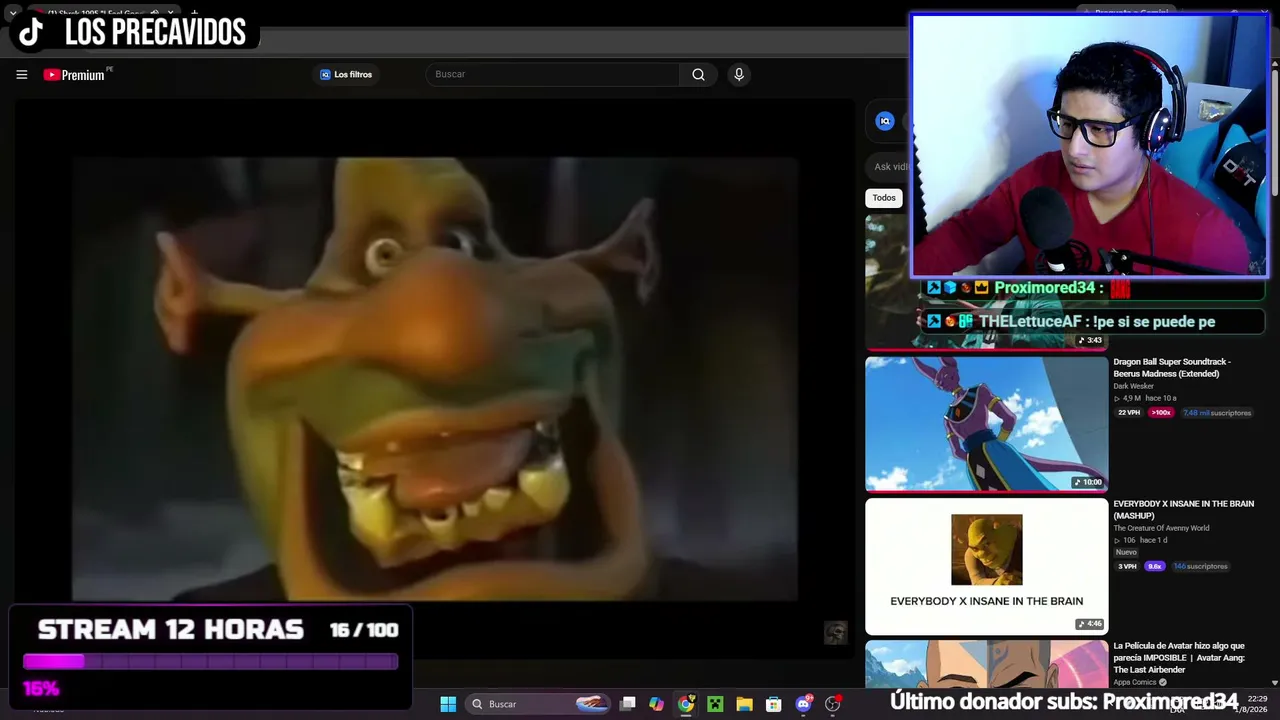The image size is (1280, 720).
Task: Click the small Shrek watermark in player corner
Action: click(x=836, y=632)
